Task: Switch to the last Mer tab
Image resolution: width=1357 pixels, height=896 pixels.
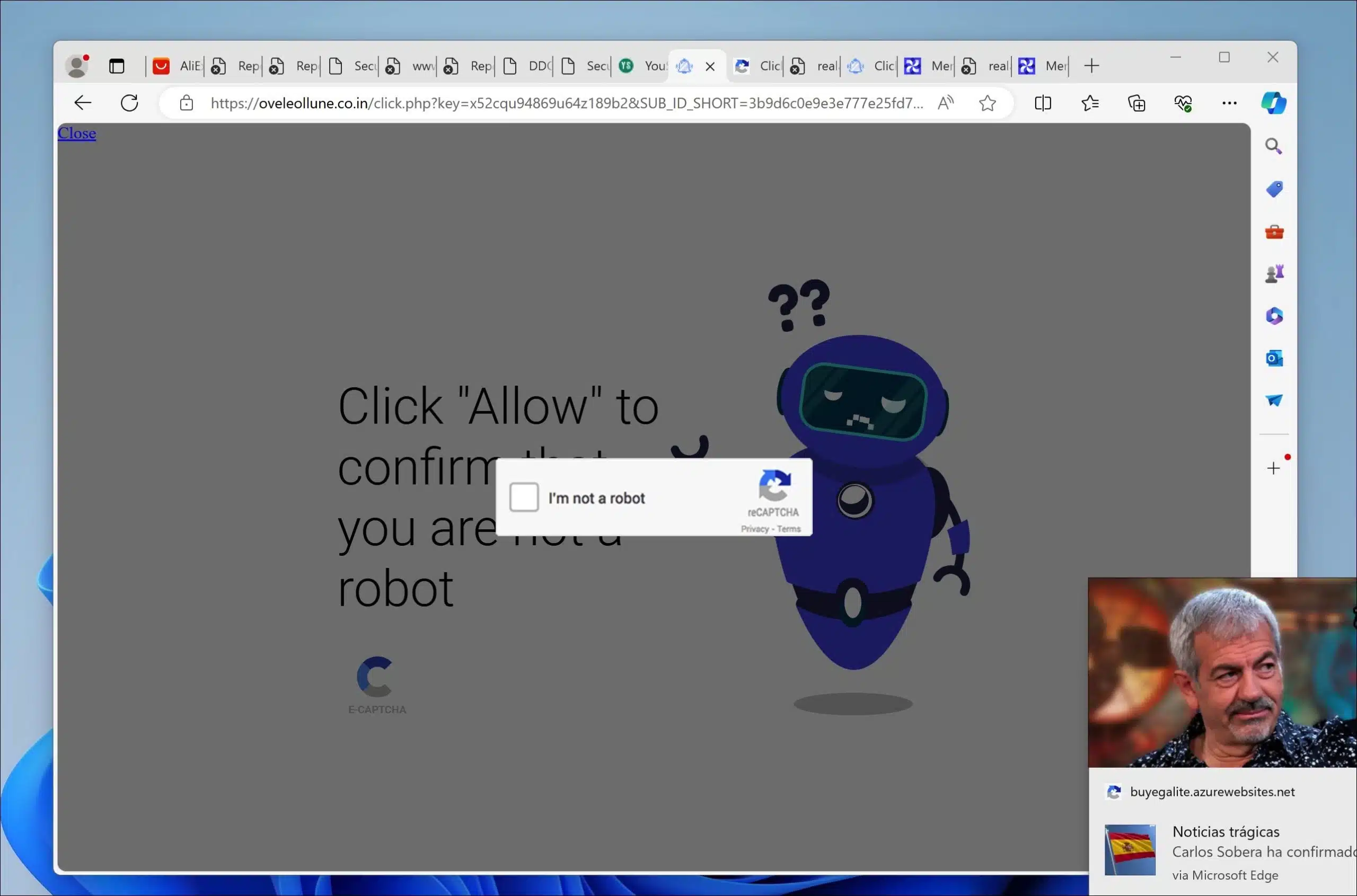Action: (x=1043, y=66)
